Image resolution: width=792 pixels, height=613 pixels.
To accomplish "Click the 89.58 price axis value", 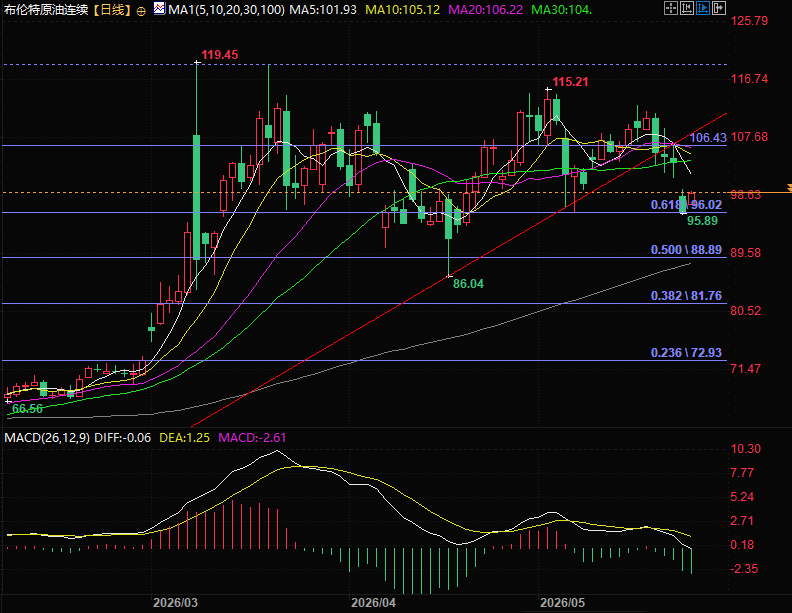I will (746, 252).
